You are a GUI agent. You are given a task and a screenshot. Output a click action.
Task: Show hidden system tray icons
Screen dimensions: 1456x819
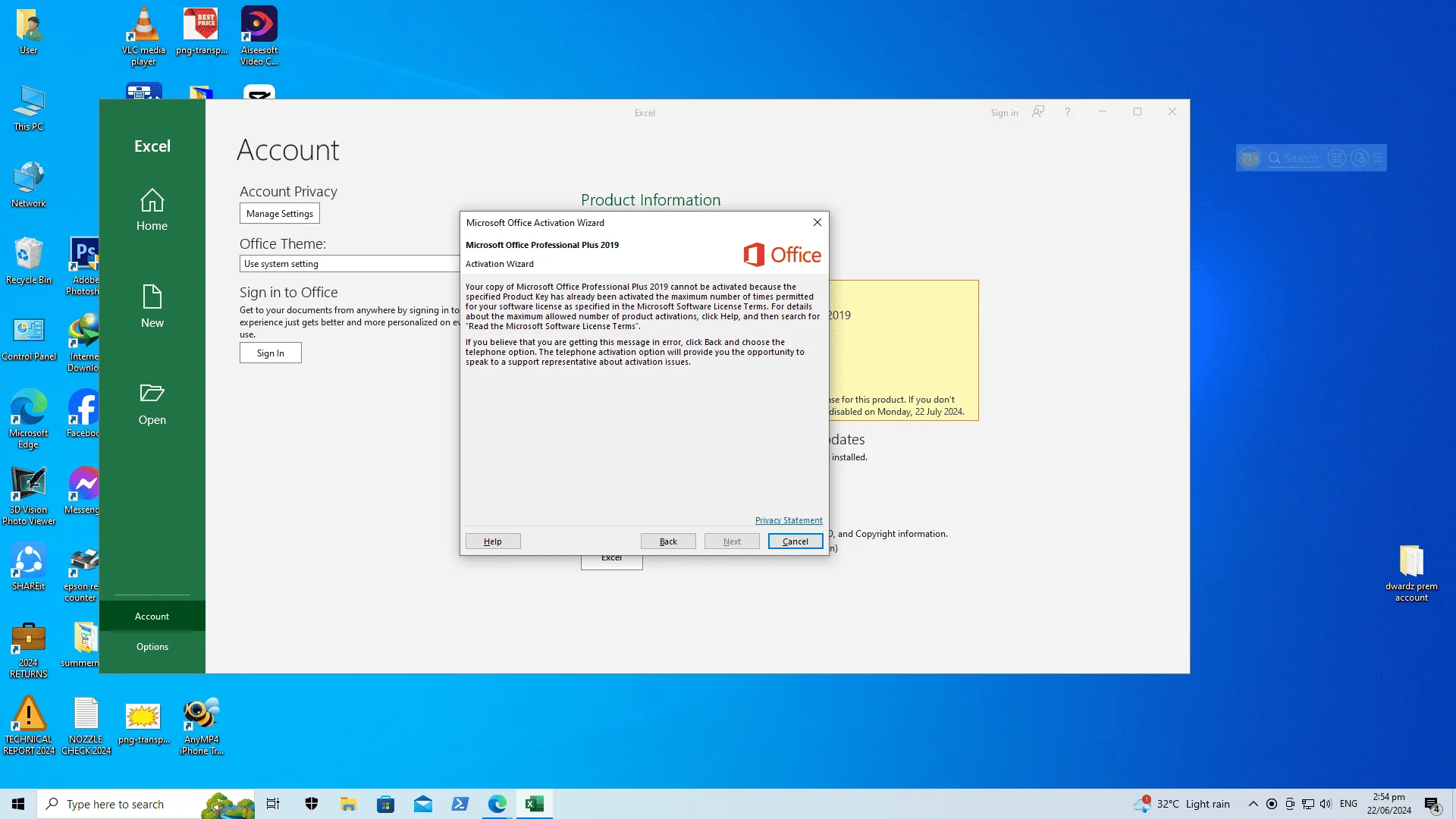[1253, 804]
